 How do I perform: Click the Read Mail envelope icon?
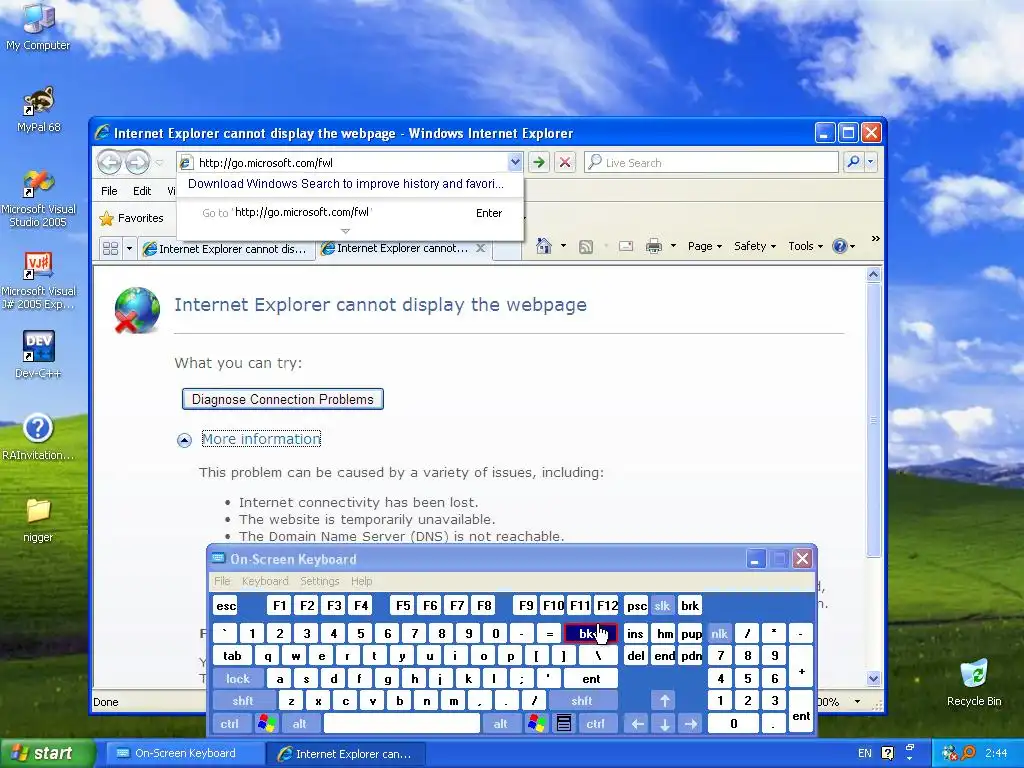coord(626,246)
